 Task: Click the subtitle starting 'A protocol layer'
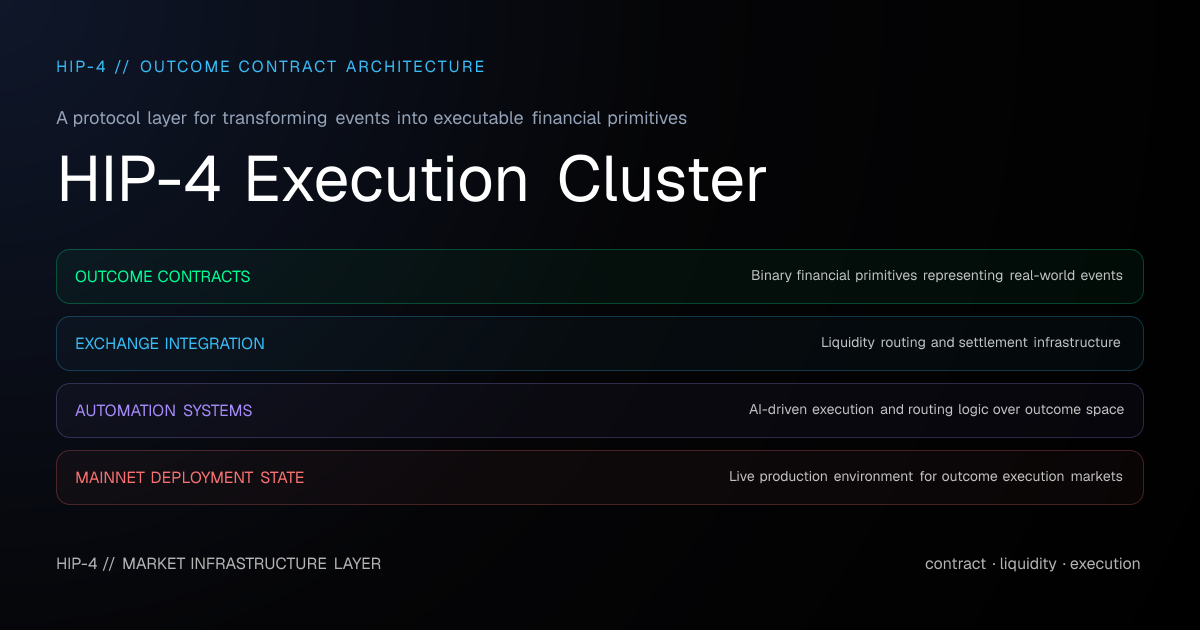(372, 118)
